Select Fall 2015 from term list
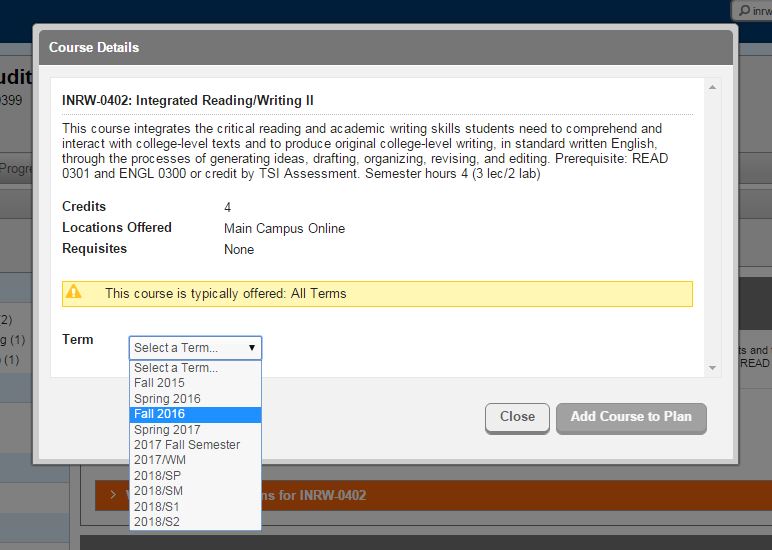The width and height of the screenshot is (772, 550). 195,383
